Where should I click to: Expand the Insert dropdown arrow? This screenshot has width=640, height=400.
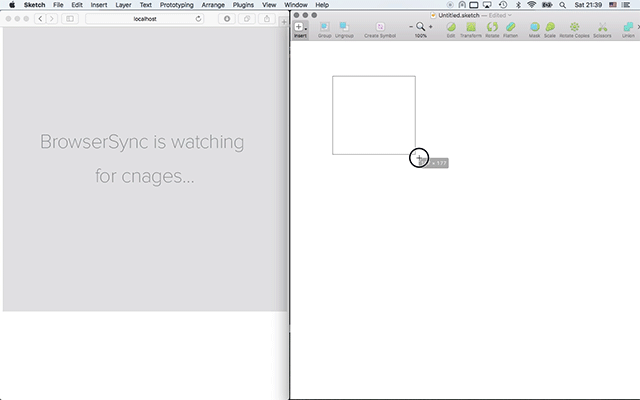(306, 29)
